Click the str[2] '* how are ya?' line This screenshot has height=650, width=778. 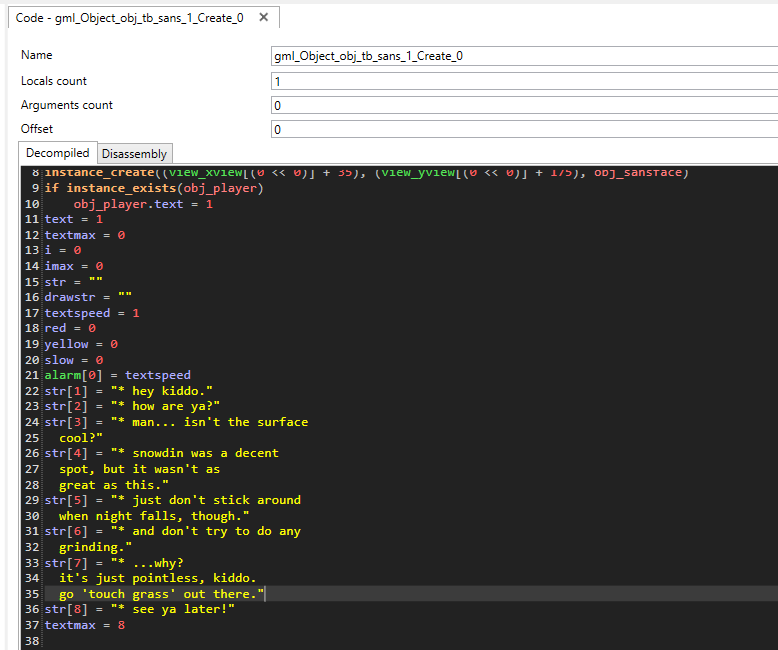tap(132, 406)
